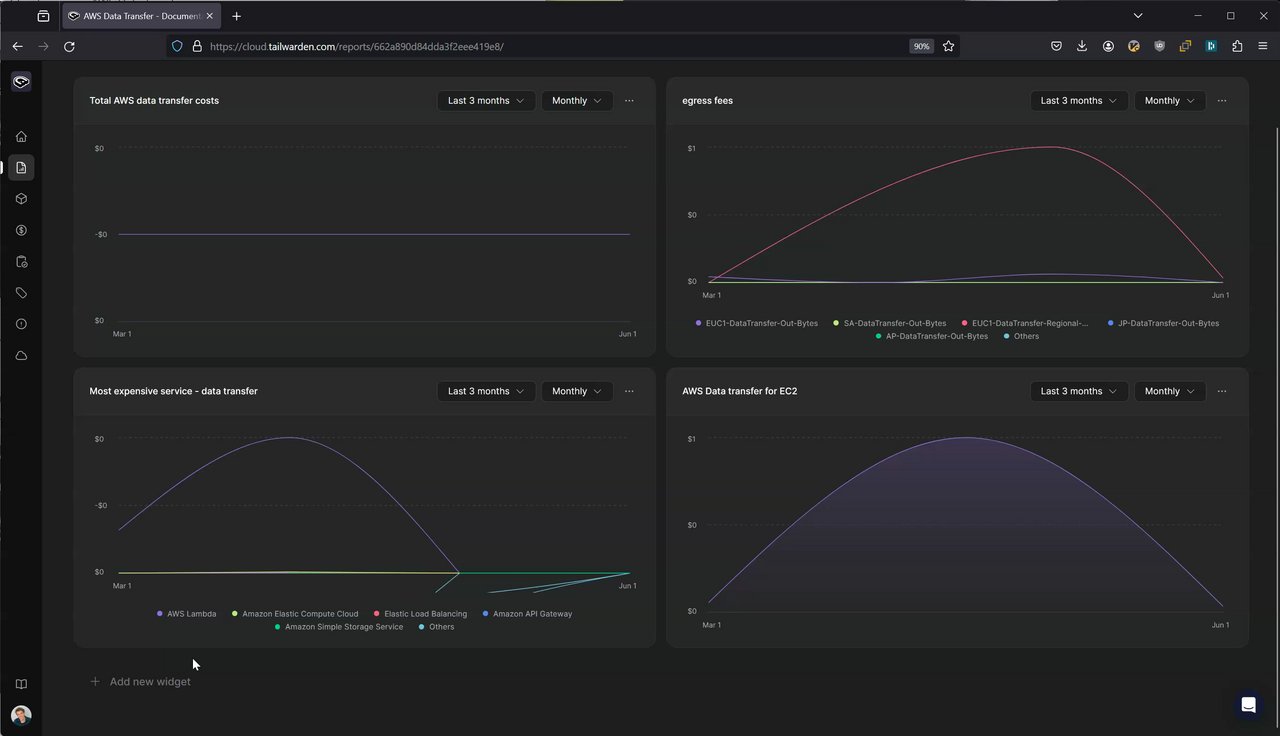Go back with the browser back arrow
This screenshot has height=736, width=1280.
click(x=18, y=46)
